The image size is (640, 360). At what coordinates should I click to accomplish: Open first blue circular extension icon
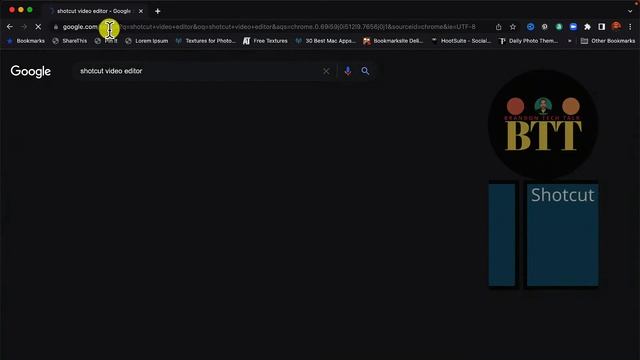point(530,27)
